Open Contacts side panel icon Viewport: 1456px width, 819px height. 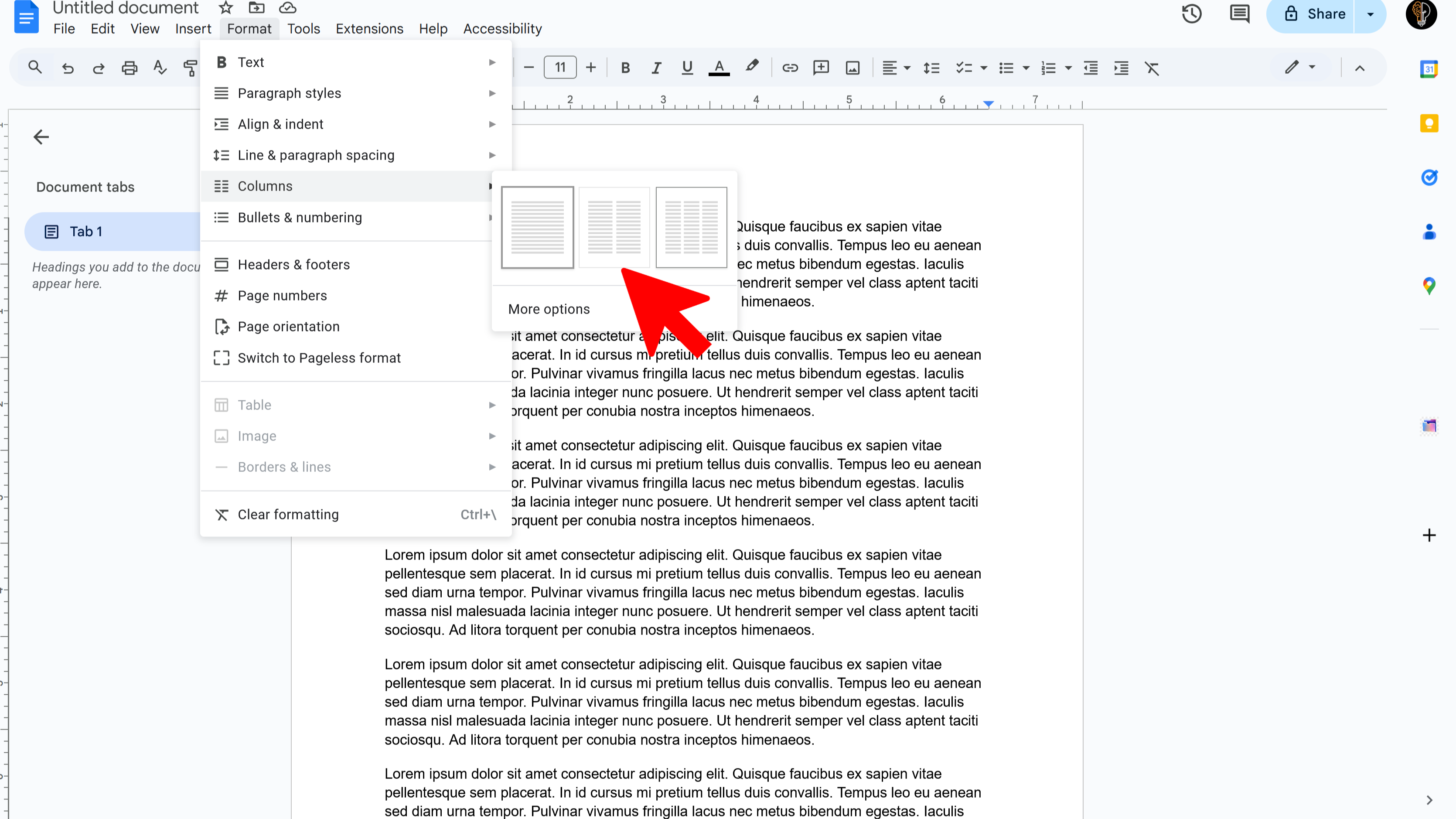pyautogui.click(x=1429, y=232)
